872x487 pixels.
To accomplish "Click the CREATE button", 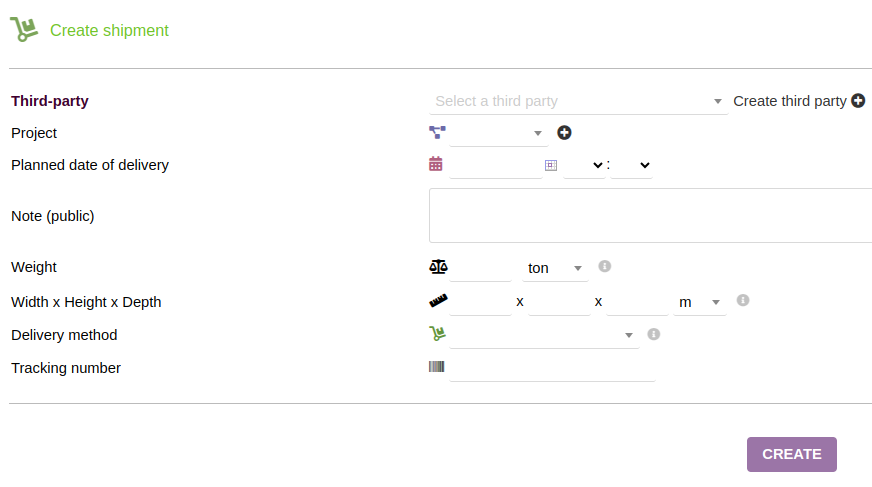I will 791,454.
